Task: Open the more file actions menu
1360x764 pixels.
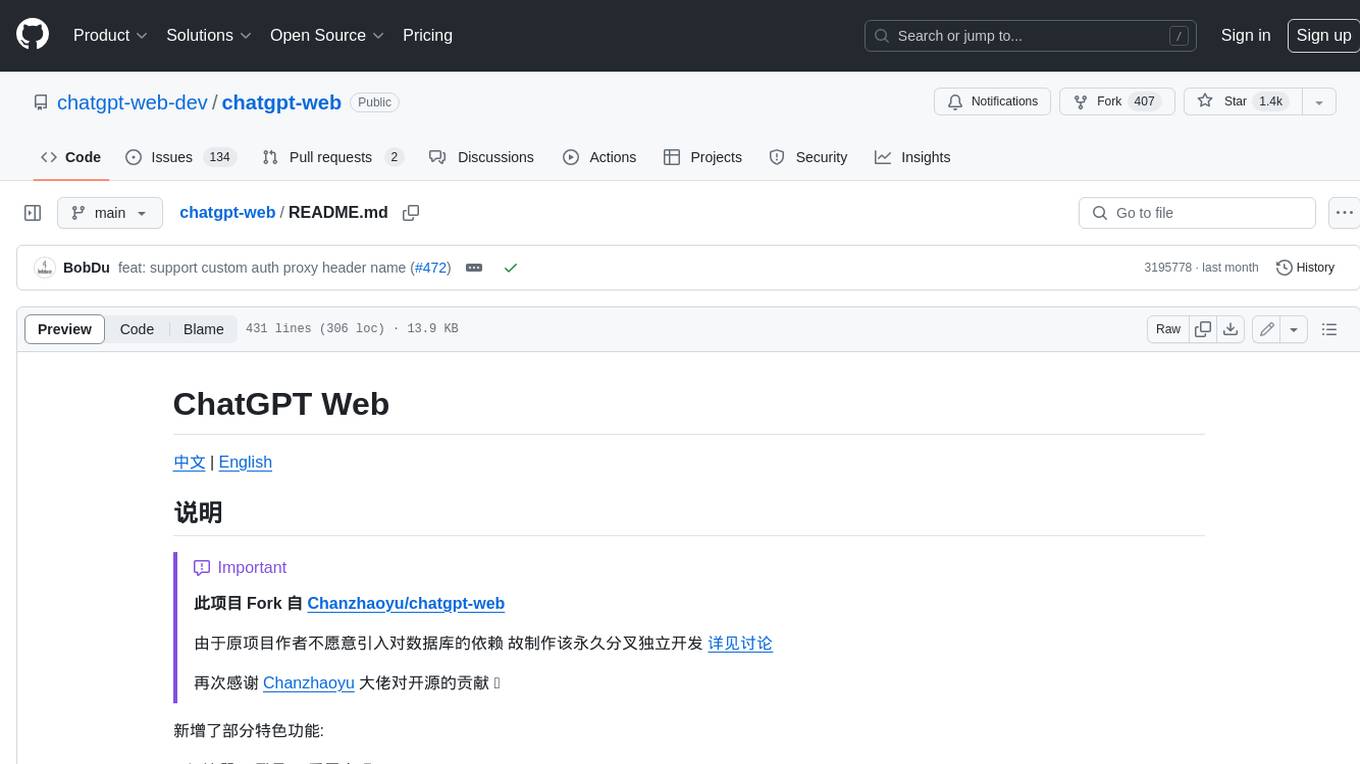Action: 1344,213
